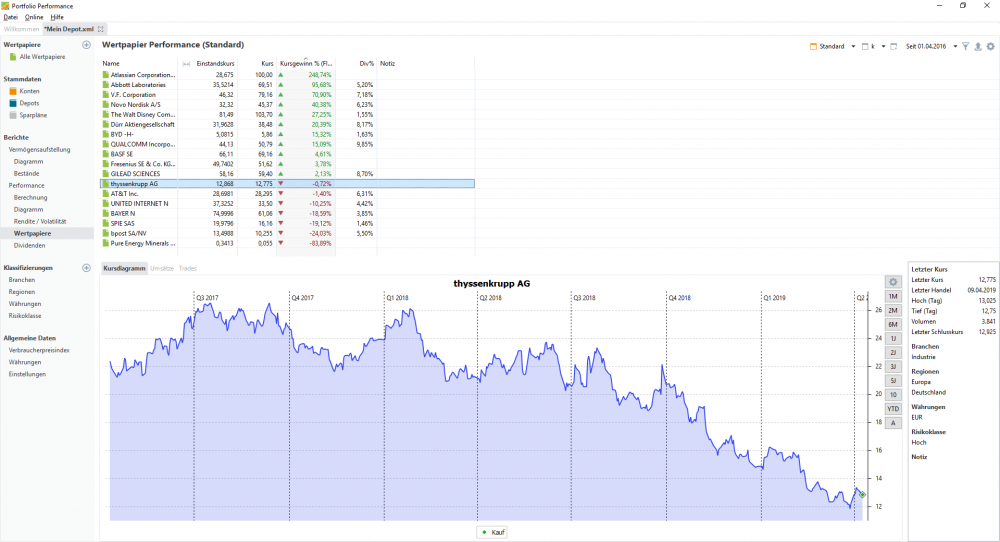Close the Mein Depot.xml tab
The width and height of the screenshot is (1000, 542).
click(101, 29)
